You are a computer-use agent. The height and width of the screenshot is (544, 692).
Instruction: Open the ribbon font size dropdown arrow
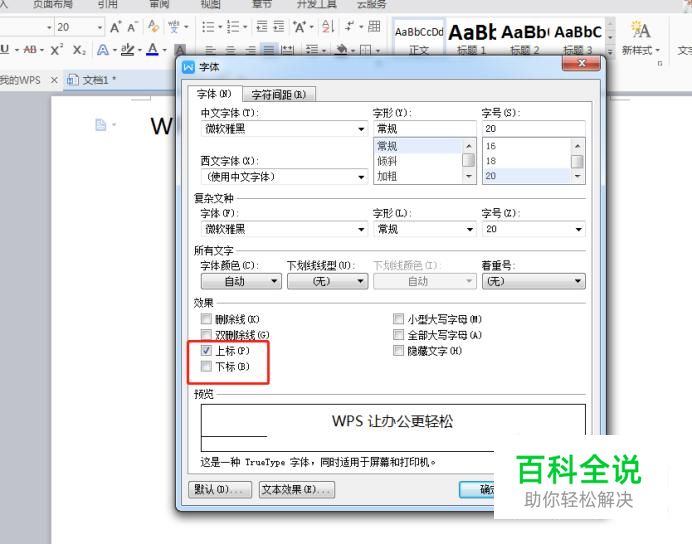coord(100,27)
